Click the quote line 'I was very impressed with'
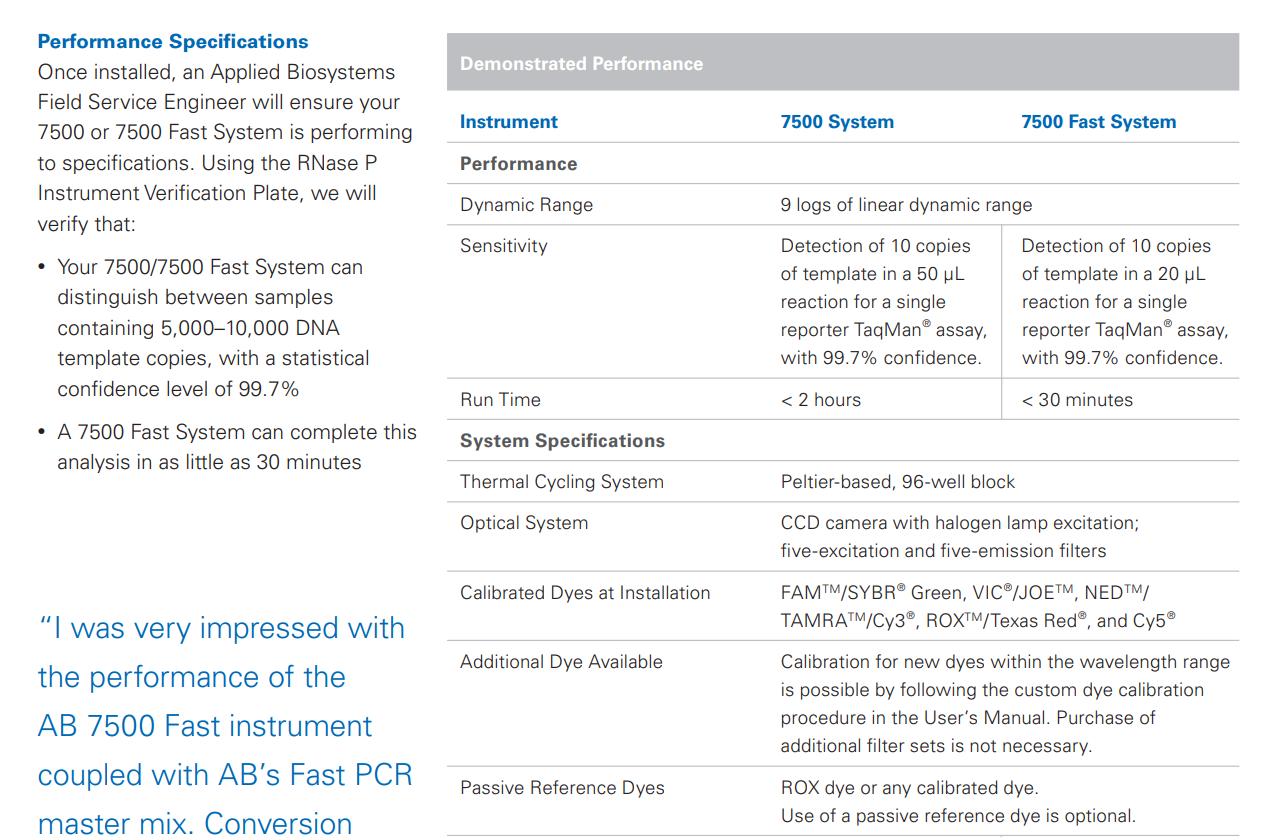The width and height of the screenshot is (1286, 837). pos(221,629)
